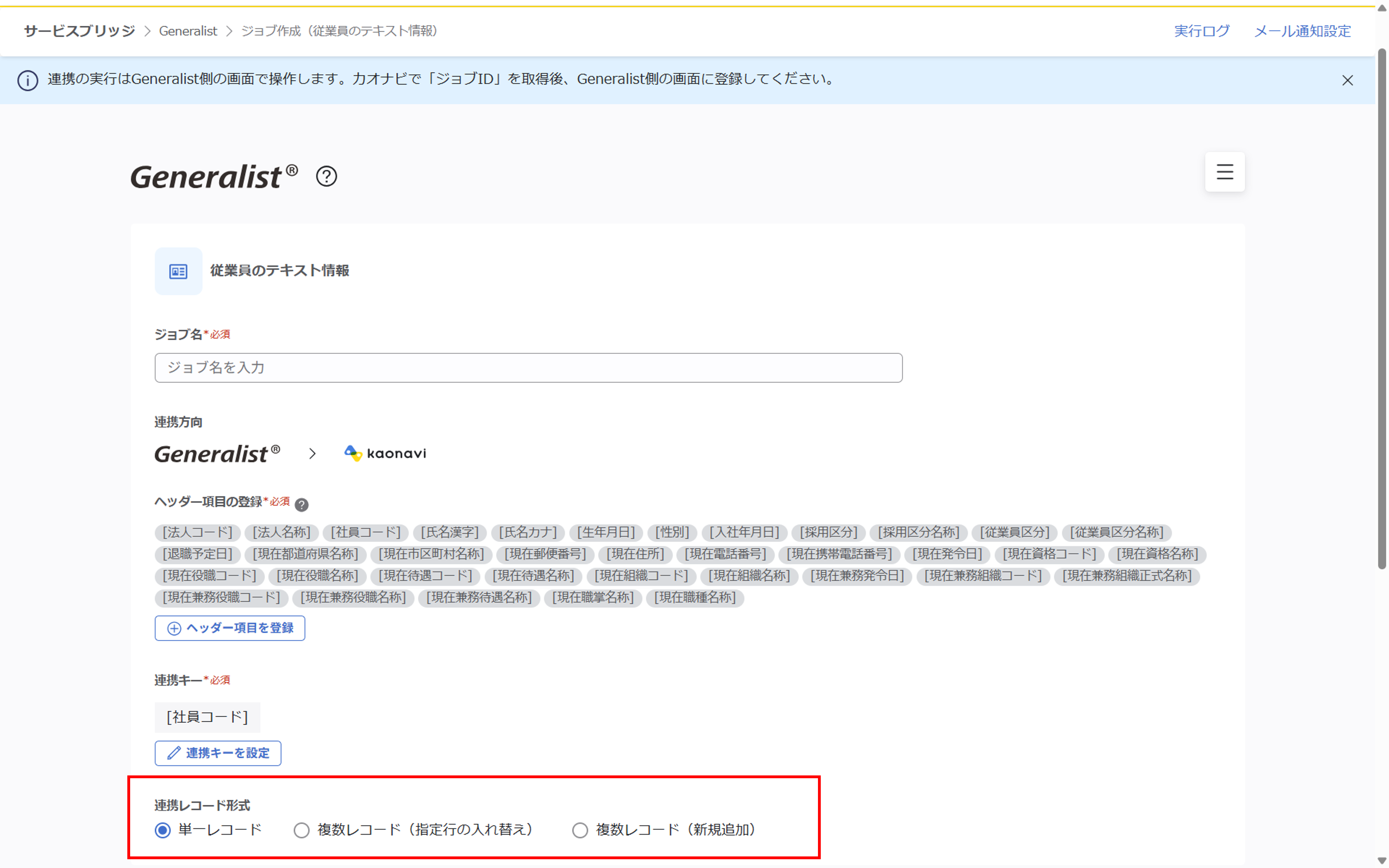
Task: Open メール通知設定 link
Action: (1302, 31)
